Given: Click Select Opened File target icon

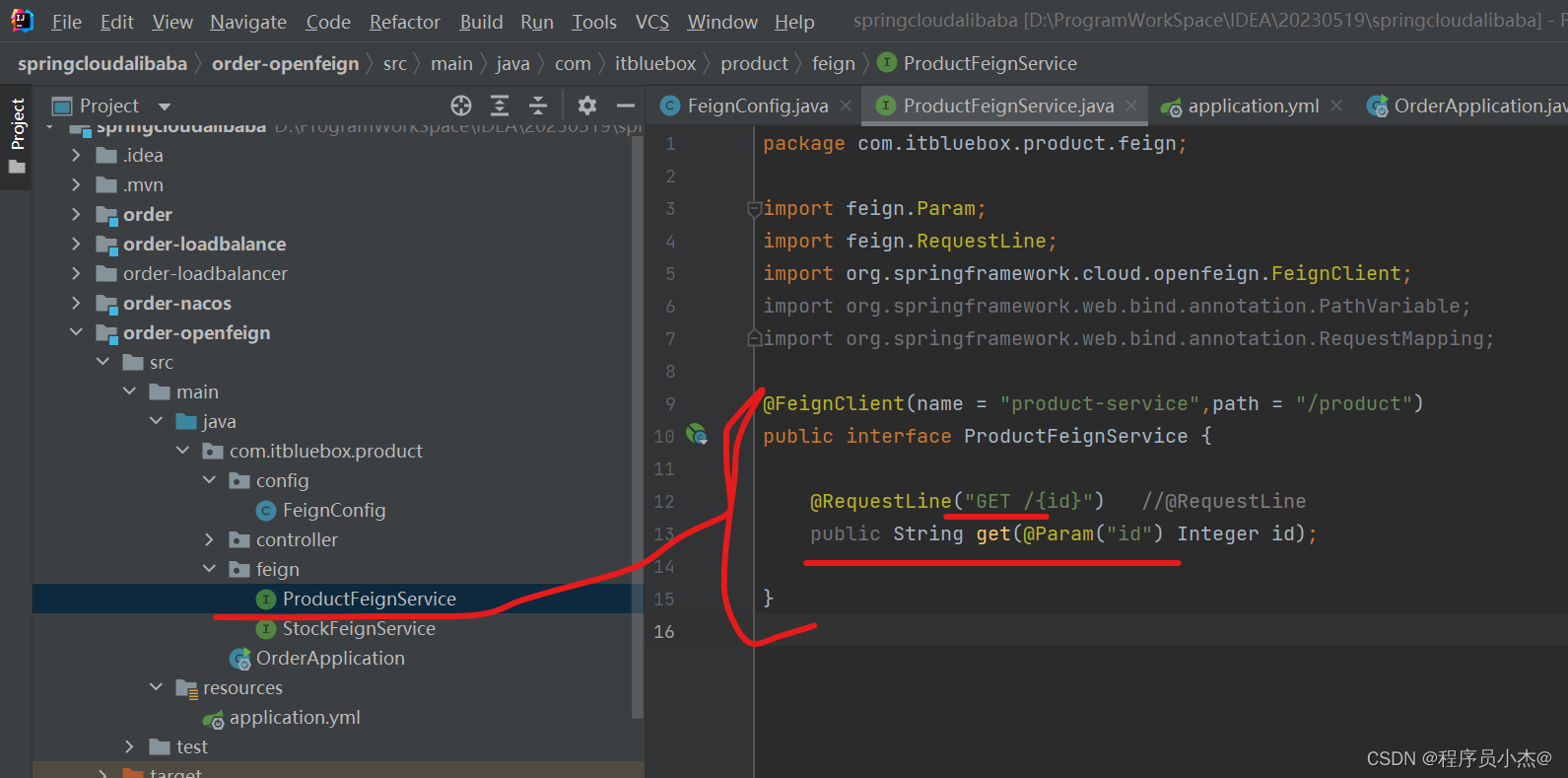Looking at the screenshot, I should coord(461,106).
